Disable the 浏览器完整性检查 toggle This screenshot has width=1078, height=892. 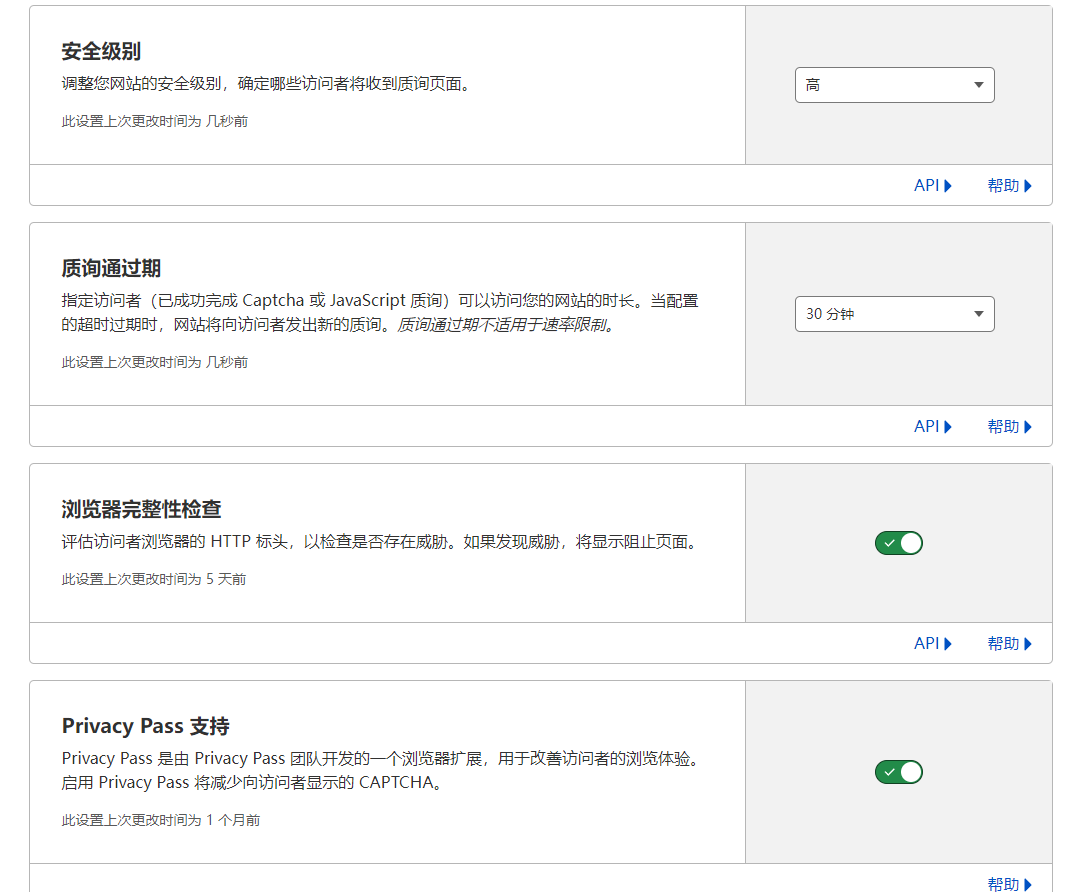(898, 543)
